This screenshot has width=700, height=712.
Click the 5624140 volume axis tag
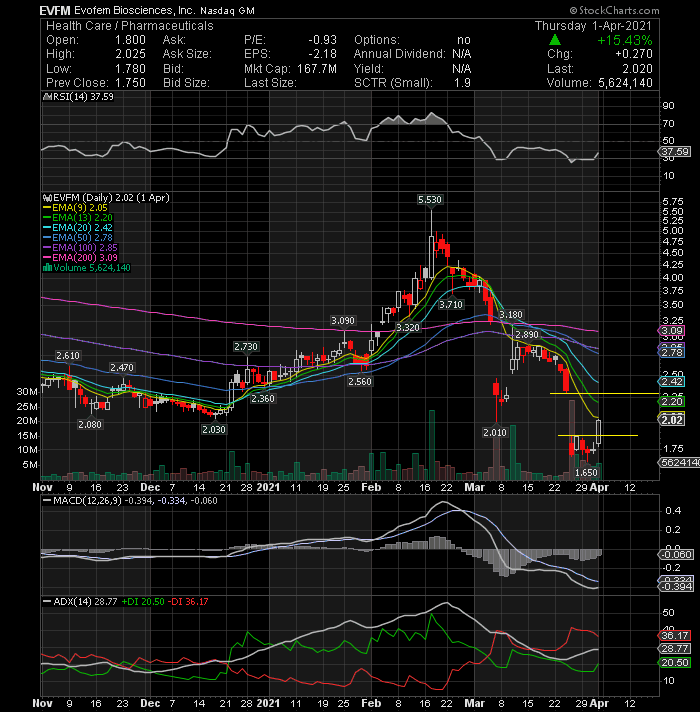tap(680, 463)
